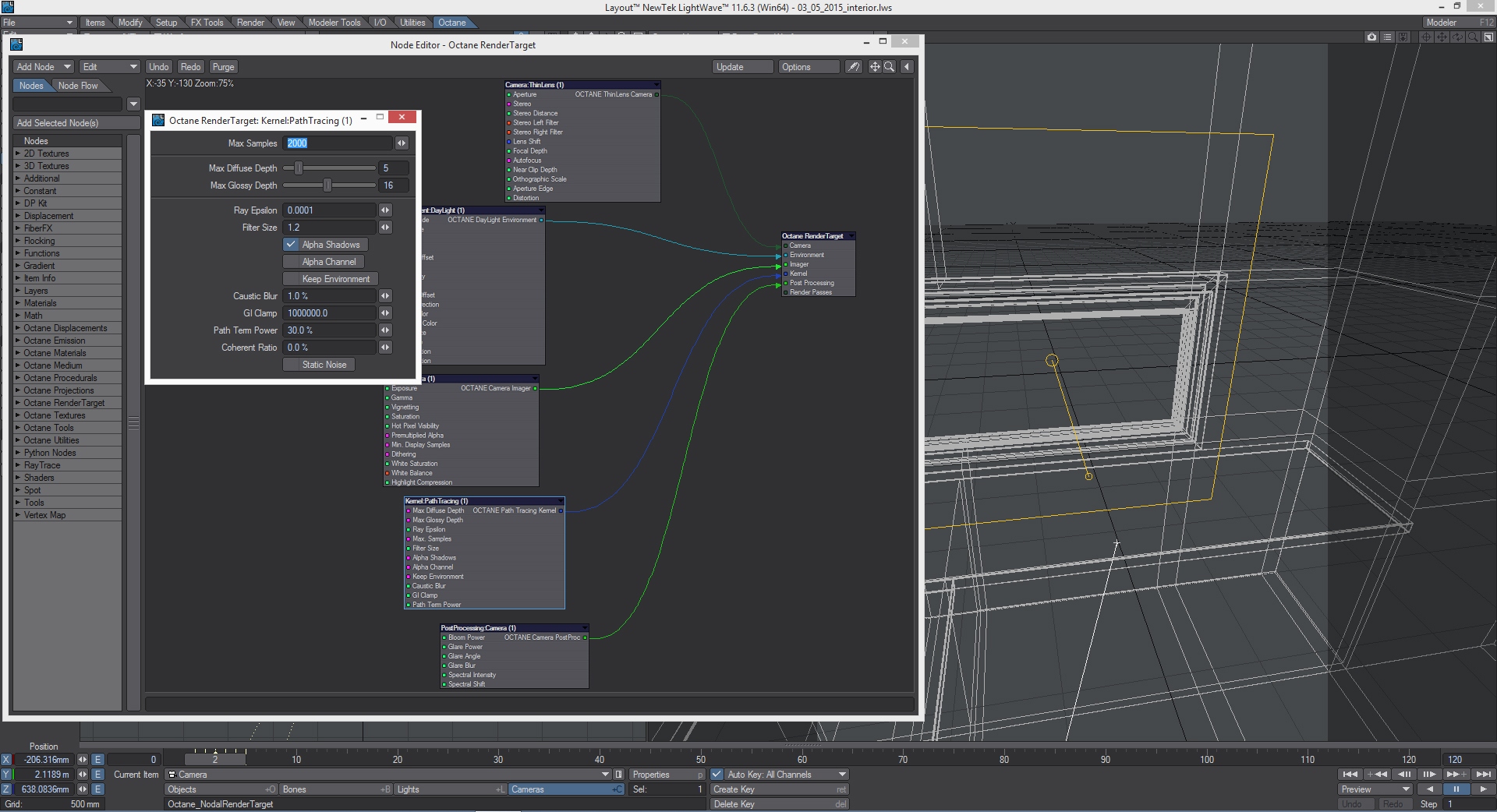This screenshot has height=812, width=1497.
Task: Jump to the last frame of the timeline
Action: [x=1483, y=774]
